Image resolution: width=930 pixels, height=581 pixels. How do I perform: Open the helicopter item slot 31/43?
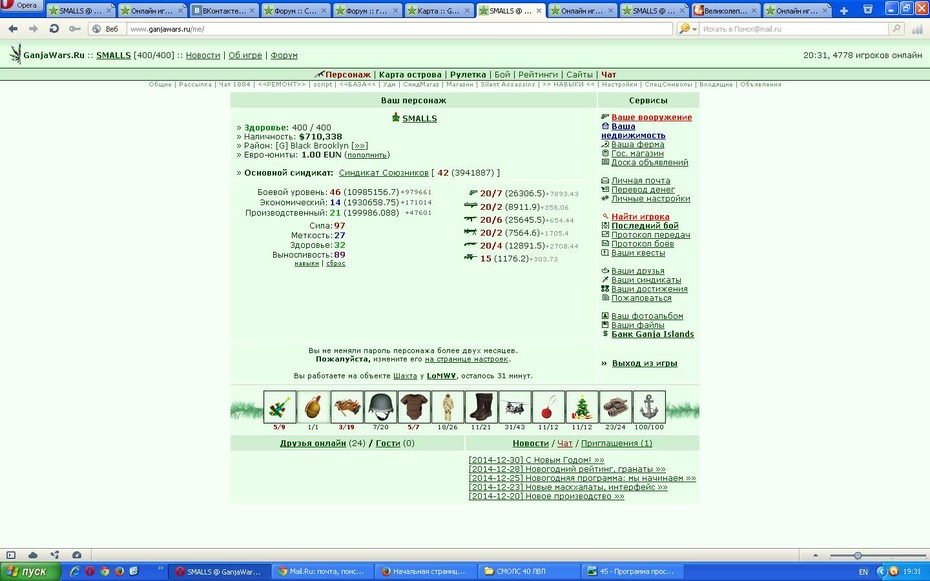pyautogui.click(x=515, y=407)
